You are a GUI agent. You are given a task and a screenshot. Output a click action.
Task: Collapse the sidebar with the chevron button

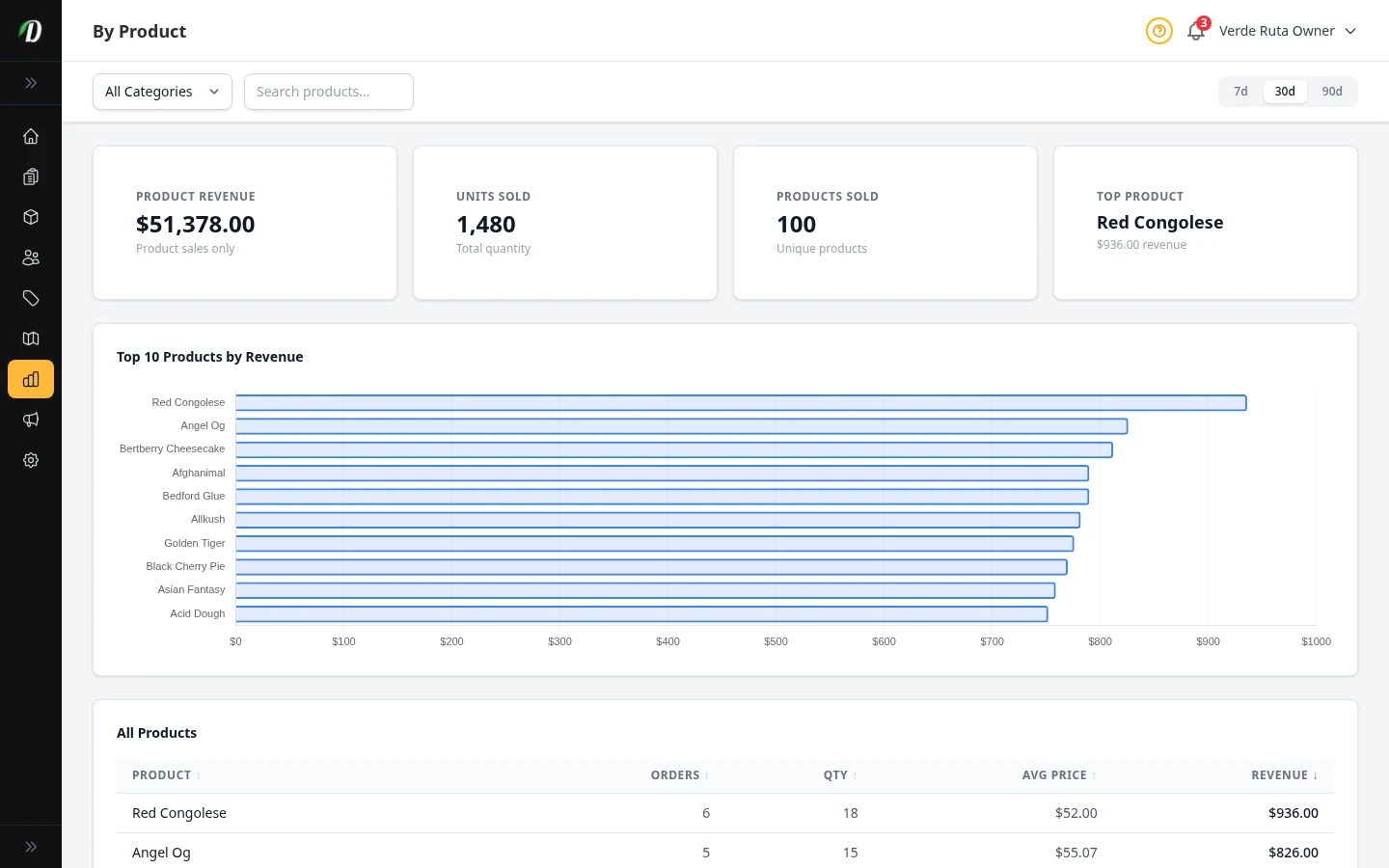pos(31,83)
